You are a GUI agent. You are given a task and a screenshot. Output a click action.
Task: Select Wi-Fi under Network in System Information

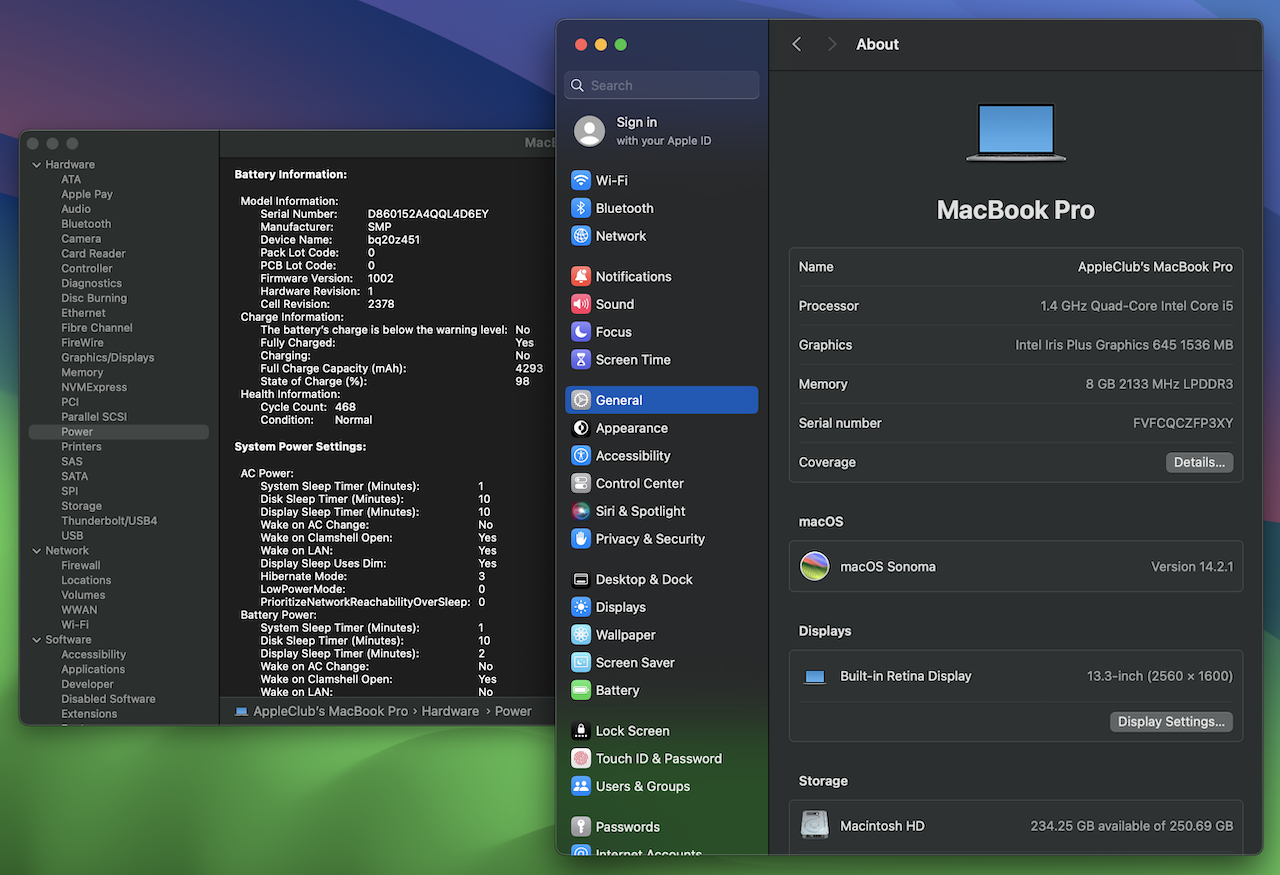75,625
